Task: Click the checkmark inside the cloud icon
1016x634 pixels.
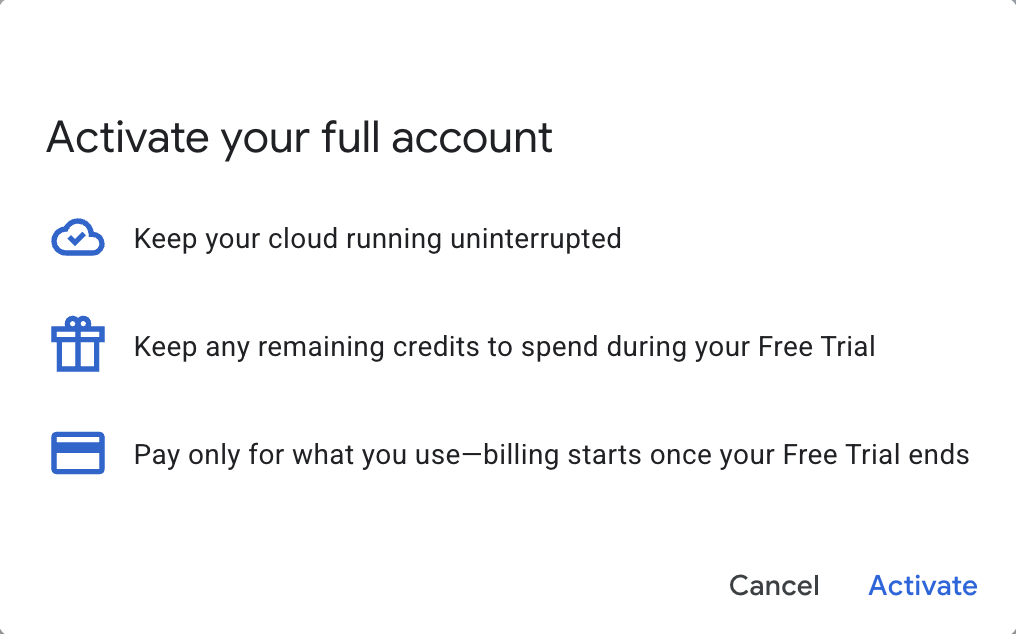Action: click(x=75, y=240)
